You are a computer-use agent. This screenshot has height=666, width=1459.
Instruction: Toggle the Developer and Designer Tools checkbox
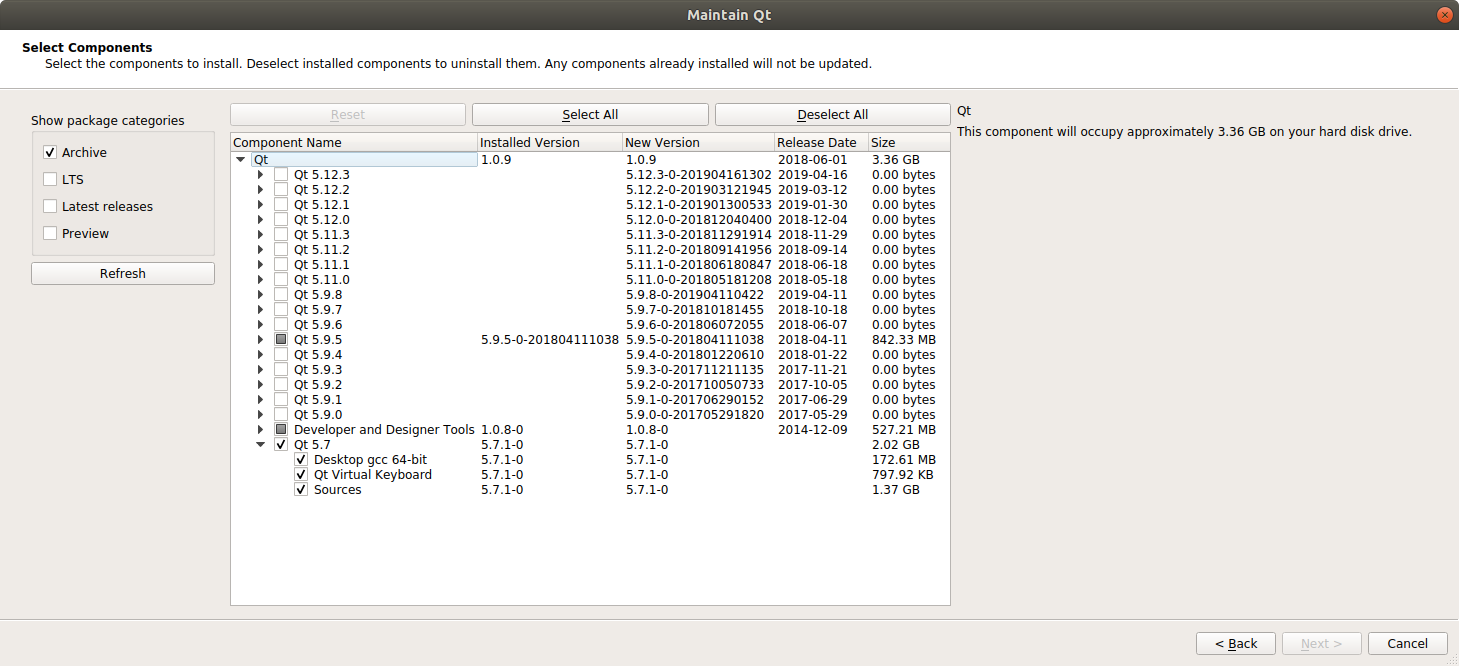tap(281, 430)
